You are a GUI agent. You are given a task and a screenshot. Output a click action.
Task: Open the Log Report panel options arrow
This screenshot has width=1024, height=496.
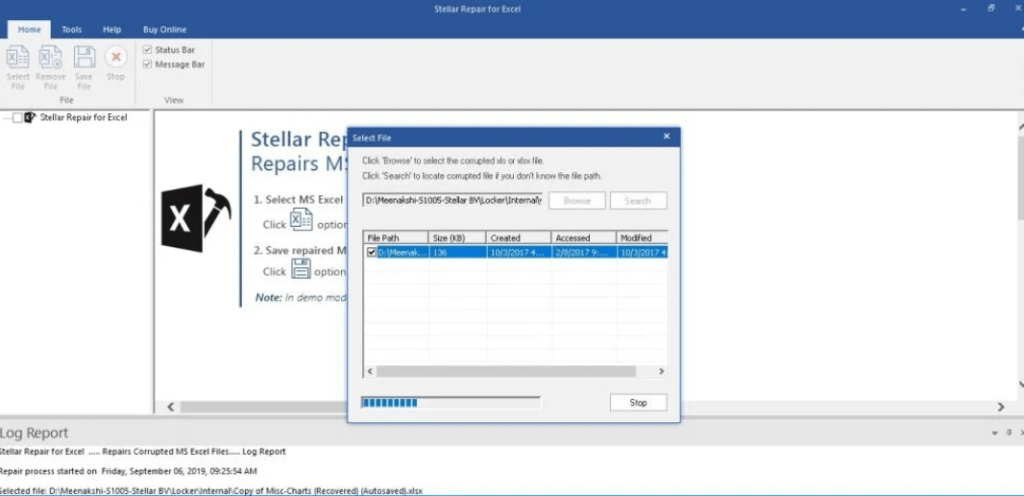click(995, 432)
